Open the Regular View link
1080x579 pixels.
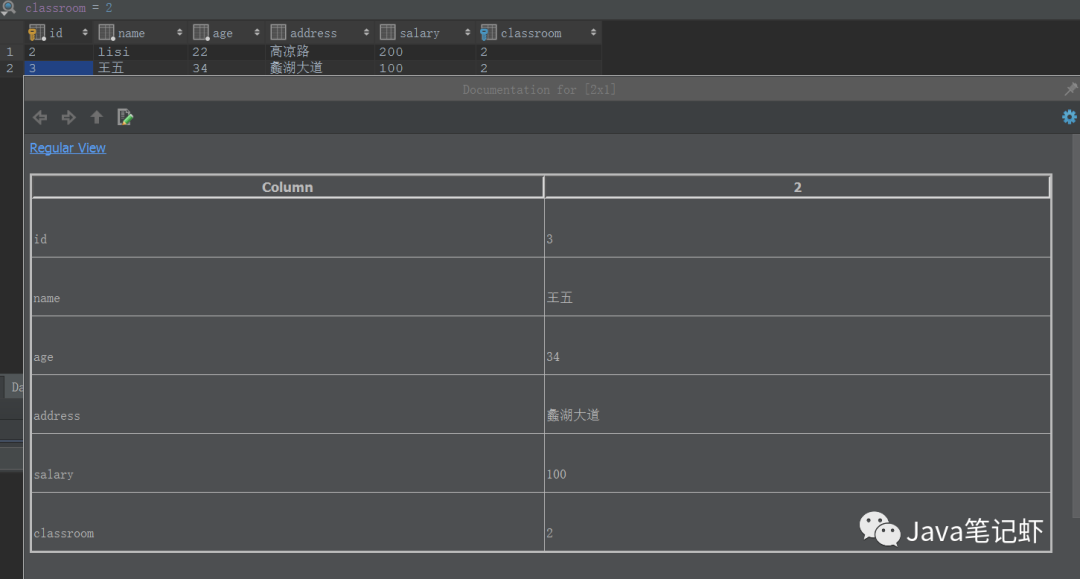(x=68, y=148)
